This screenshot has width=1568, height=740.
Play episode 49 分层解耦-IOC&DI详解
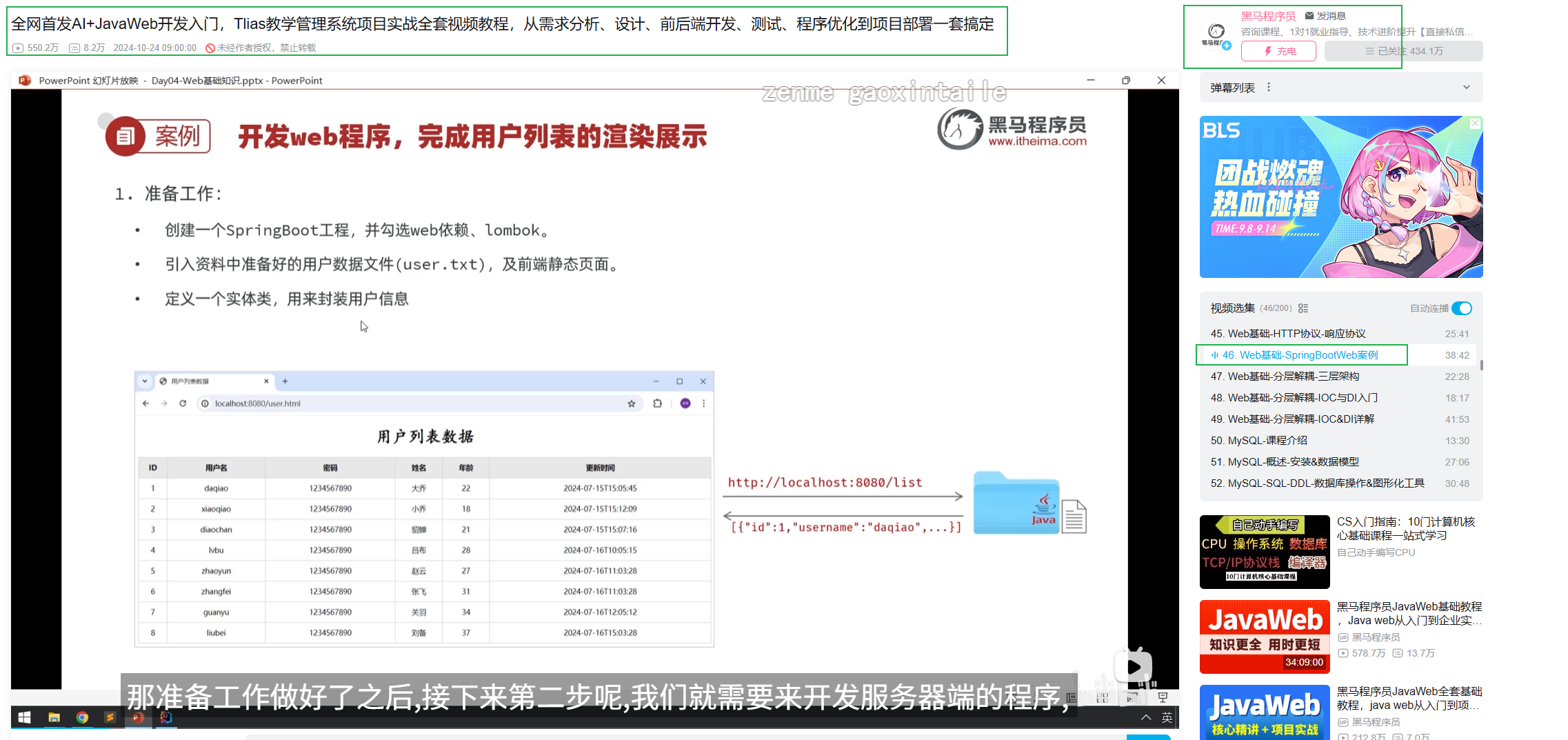click(x=1340, y=419)
